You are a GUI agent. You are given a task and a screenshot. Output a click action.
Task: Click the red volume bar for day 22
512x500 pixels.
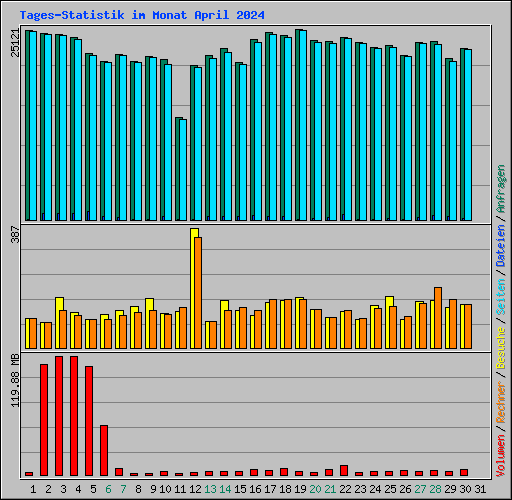344,470
